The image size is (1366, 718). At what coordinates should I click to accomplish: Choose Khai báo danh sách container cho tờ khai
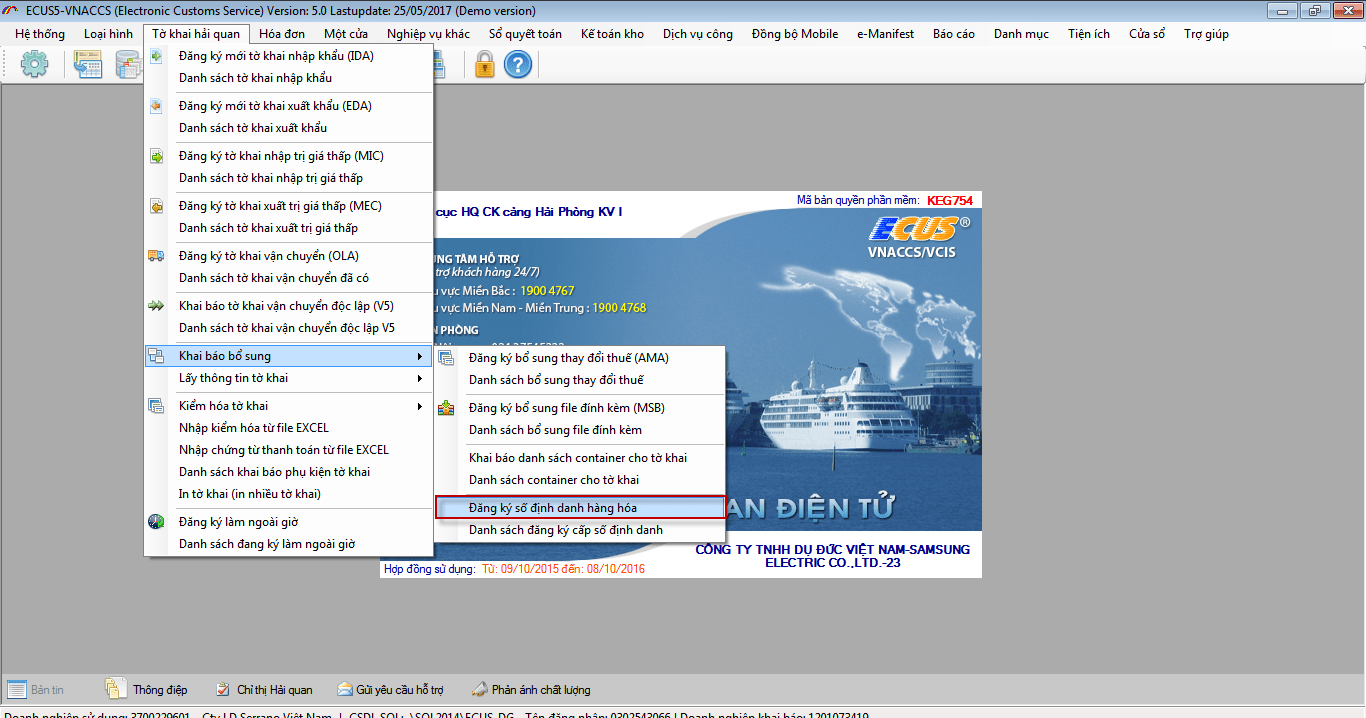pyautogui.click(x=580, y=458)
